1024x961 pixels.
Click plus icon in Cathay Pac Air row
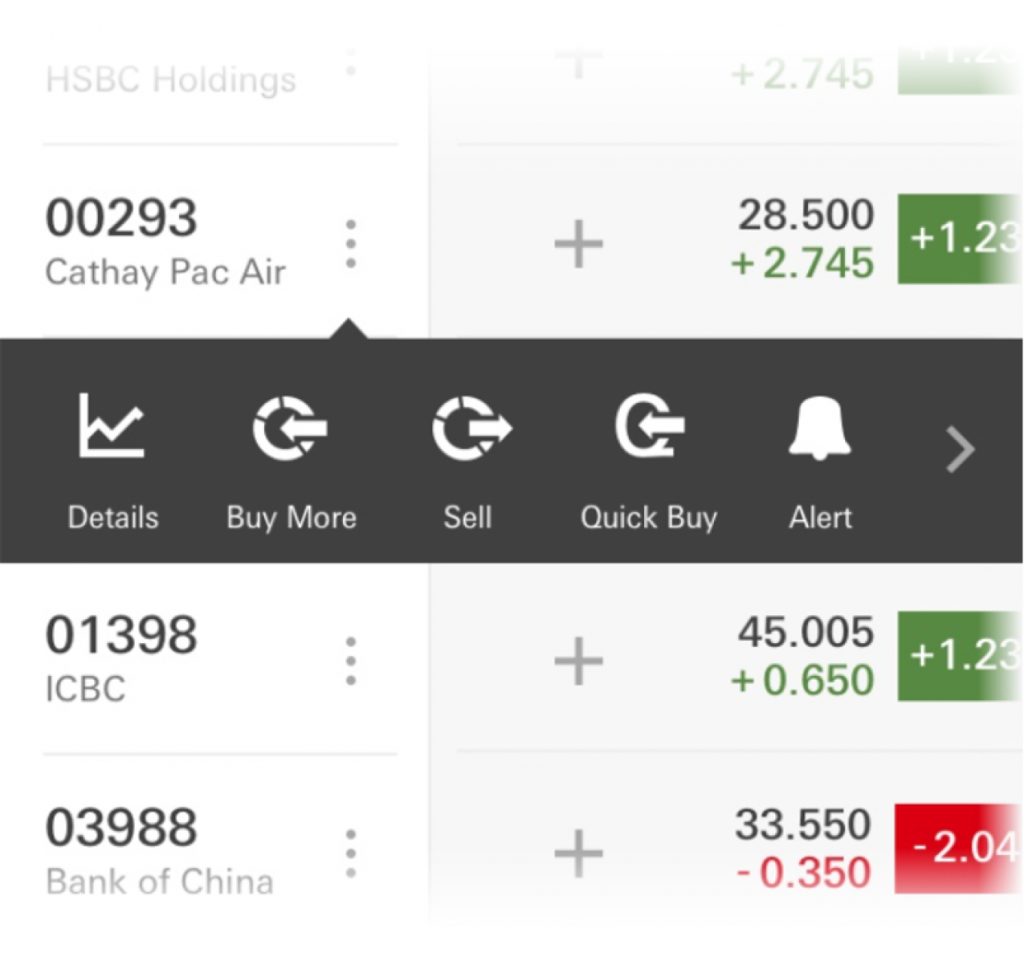coord(579,244)
